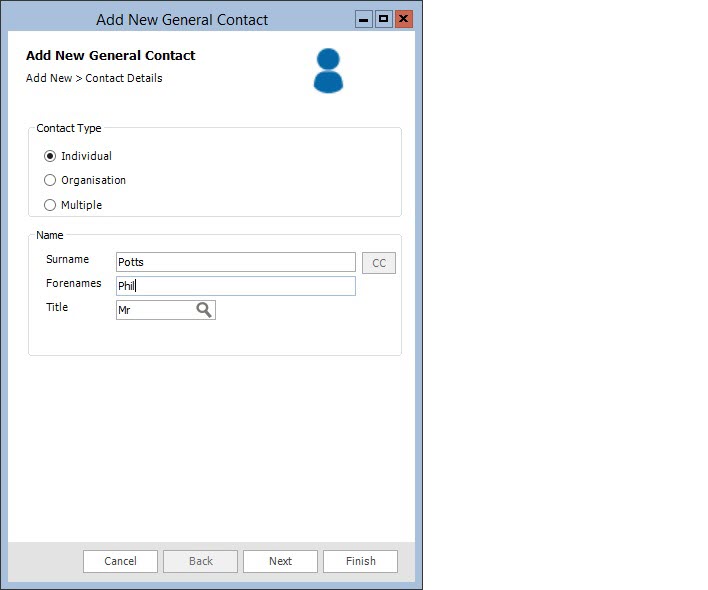Cancel adding the new contact
The width and height of the screenshot is (708, 590).
(x=120, y=561)
